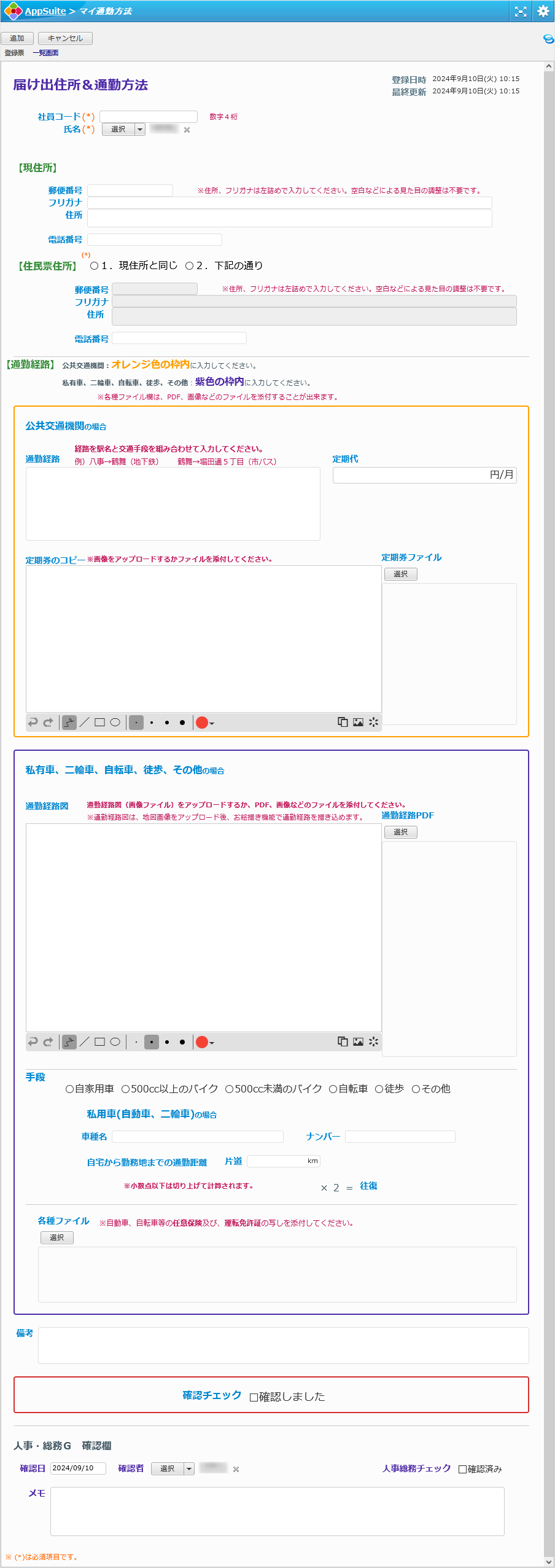Choose 自家用車 radio under 手段

(x=69, y=1089)
